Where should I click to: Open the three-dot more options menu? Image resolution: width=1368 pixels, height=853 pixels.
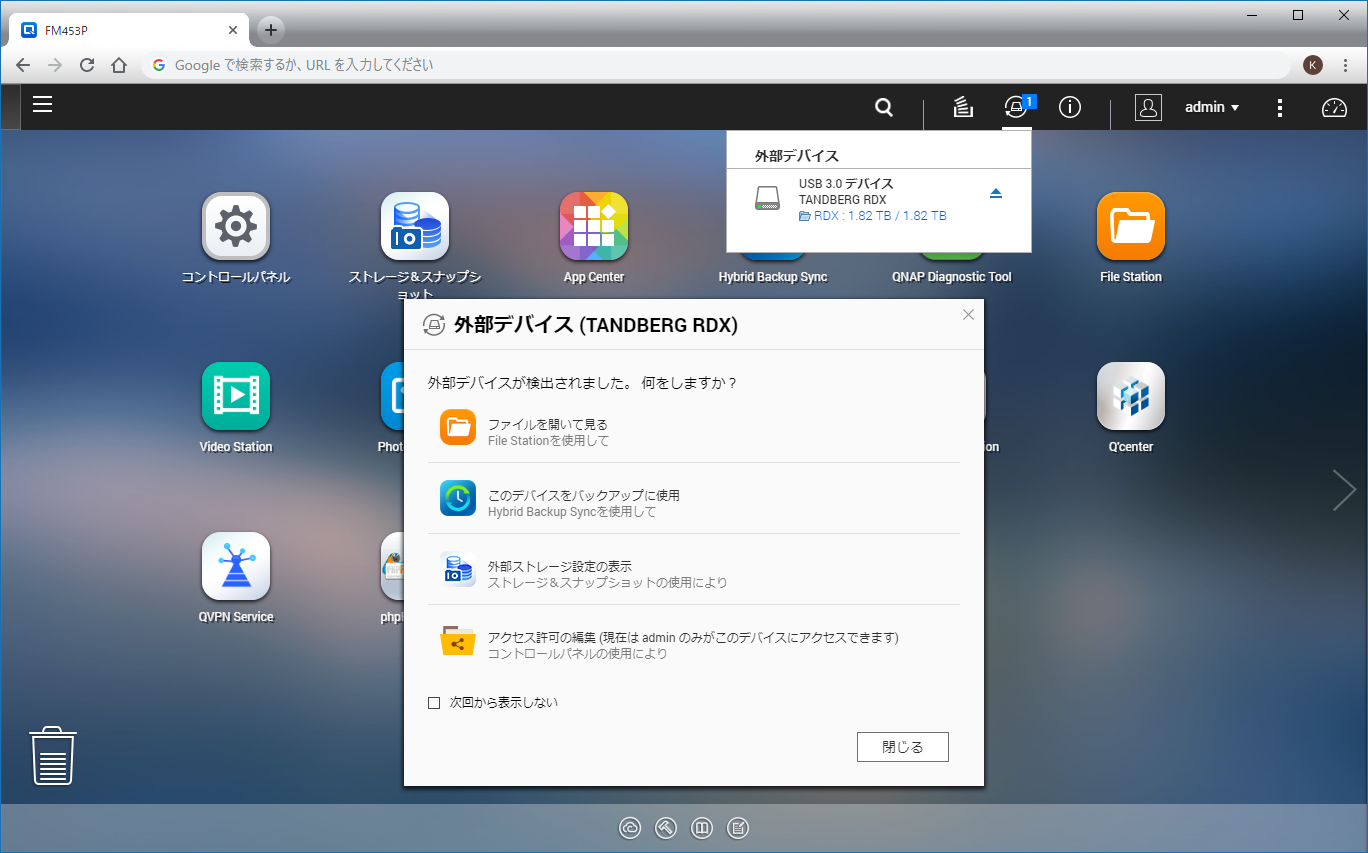[x=1280, y=108]
